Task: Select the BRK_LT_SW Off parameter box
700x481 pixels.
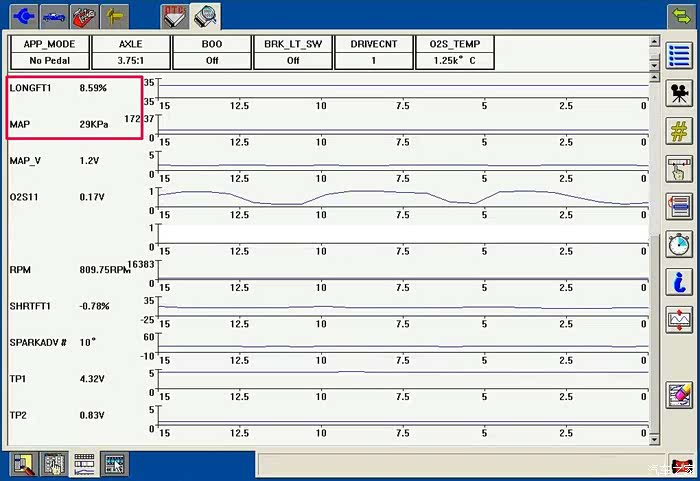Action: tap(293, 52)
